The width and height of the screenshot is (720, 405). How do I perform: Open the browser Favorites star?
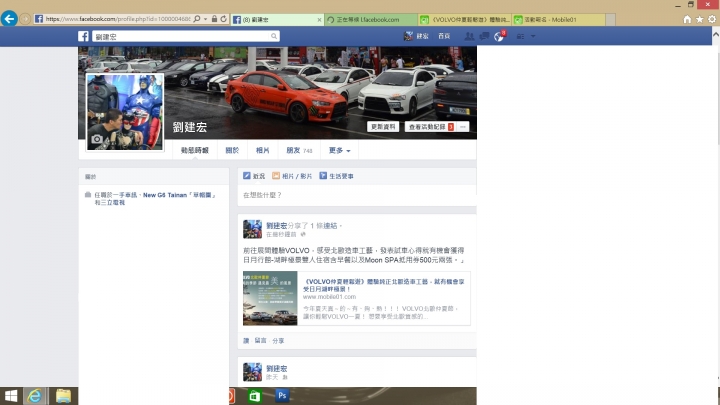pyautogui.click(x=699, y=19)
